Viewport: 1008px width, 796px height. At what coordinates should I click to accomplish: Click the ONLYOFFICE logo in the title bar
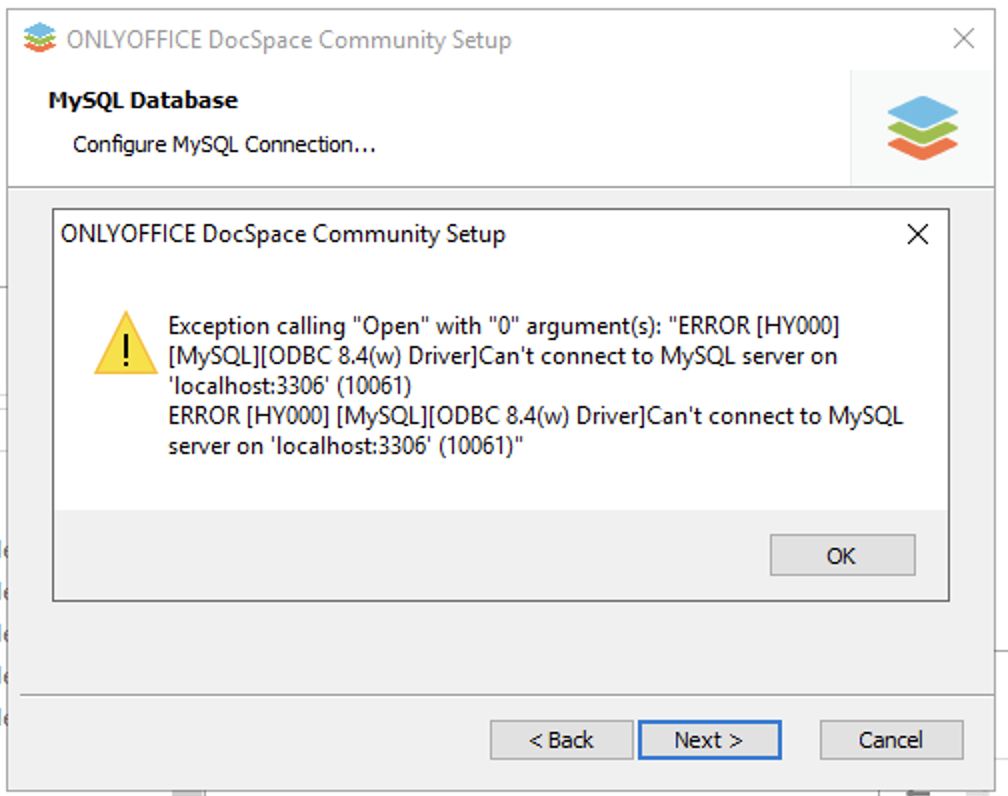39,38
